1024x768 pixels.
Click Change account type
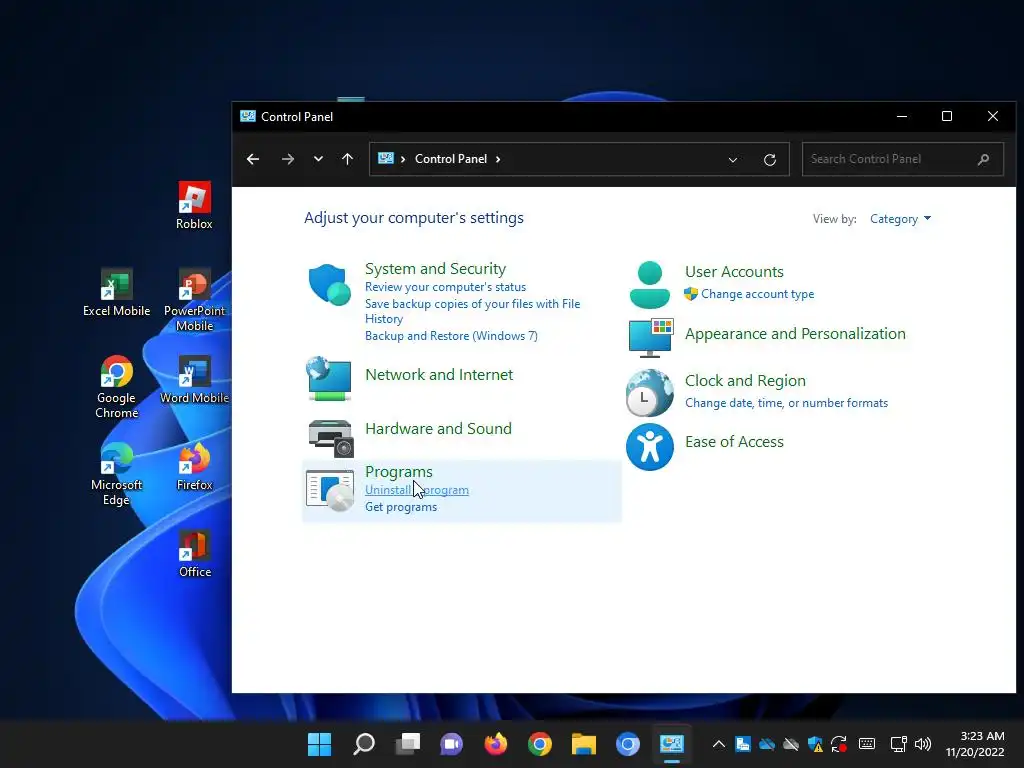(x=758, y=294)
